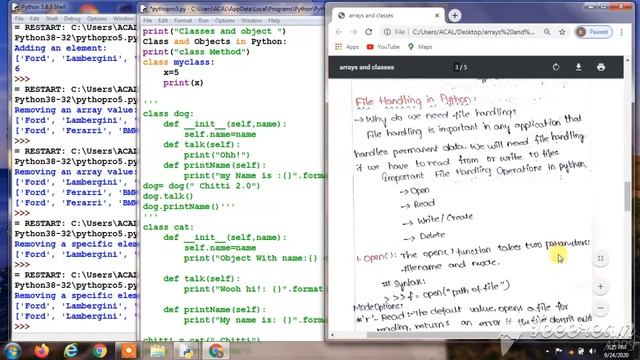Viewport: 640px width, 360px height.
Task: Click the zoom magnifier icon in address bar
Action: click(547, 32)
